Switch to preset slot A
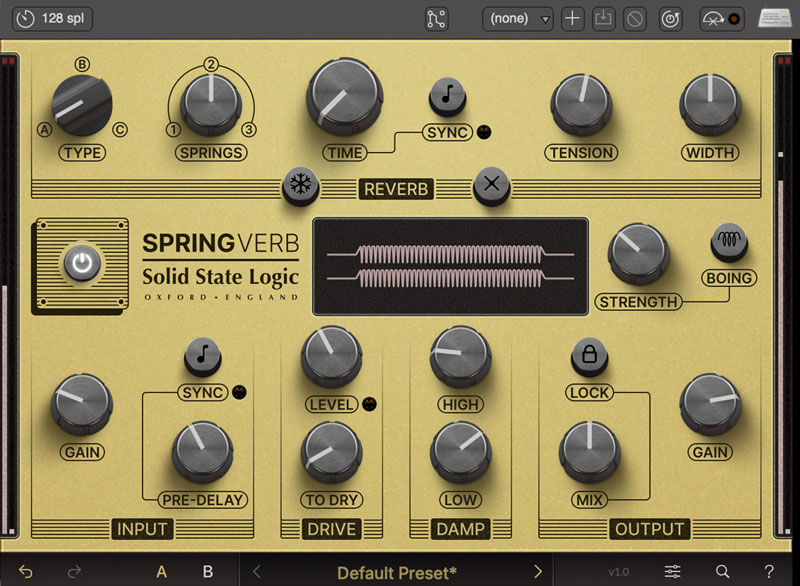Viewport: 800px width, 586px height. point(161,572)
